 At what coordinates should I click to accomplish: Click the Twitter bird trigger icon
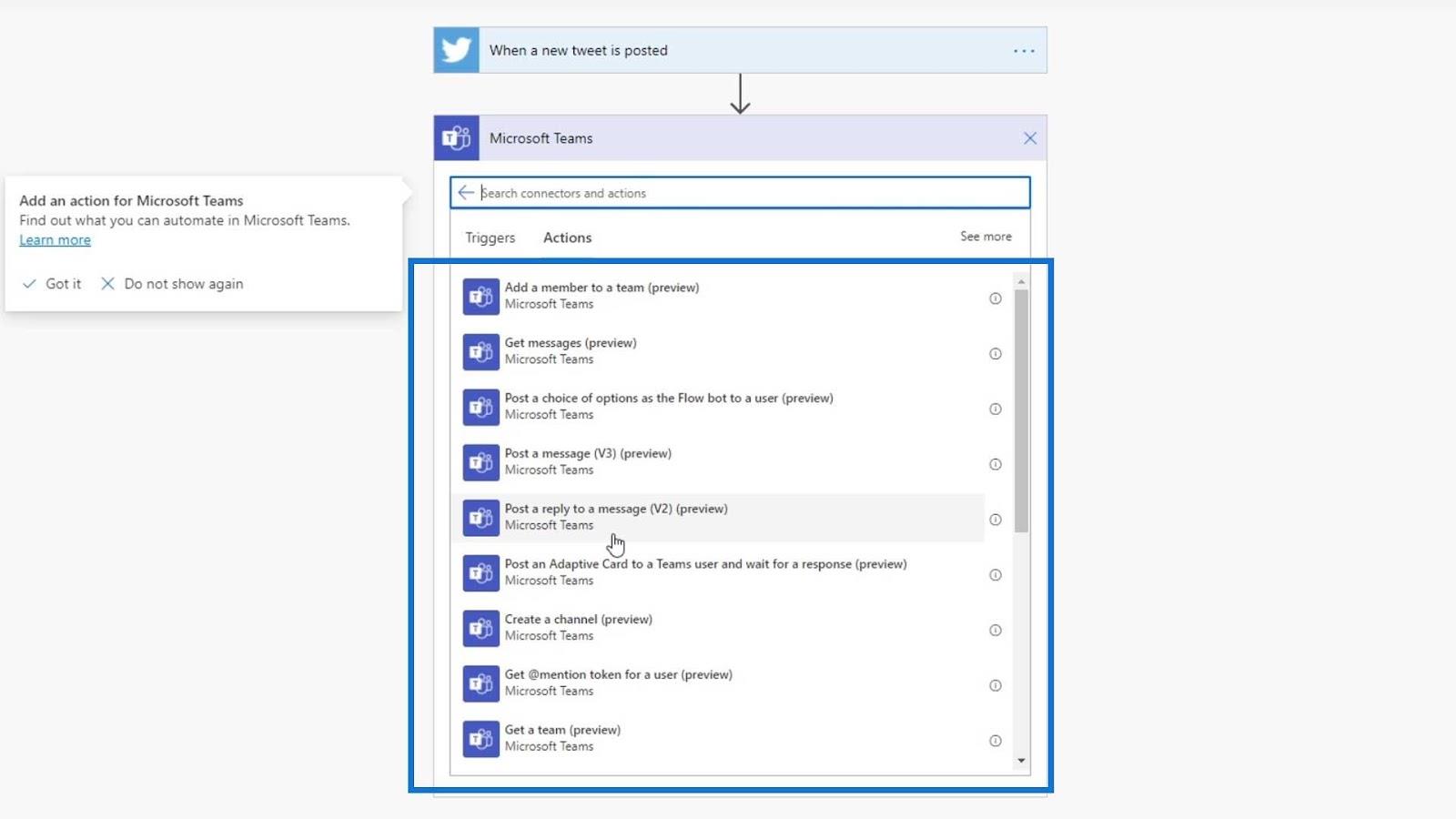(x=456, y=50)
